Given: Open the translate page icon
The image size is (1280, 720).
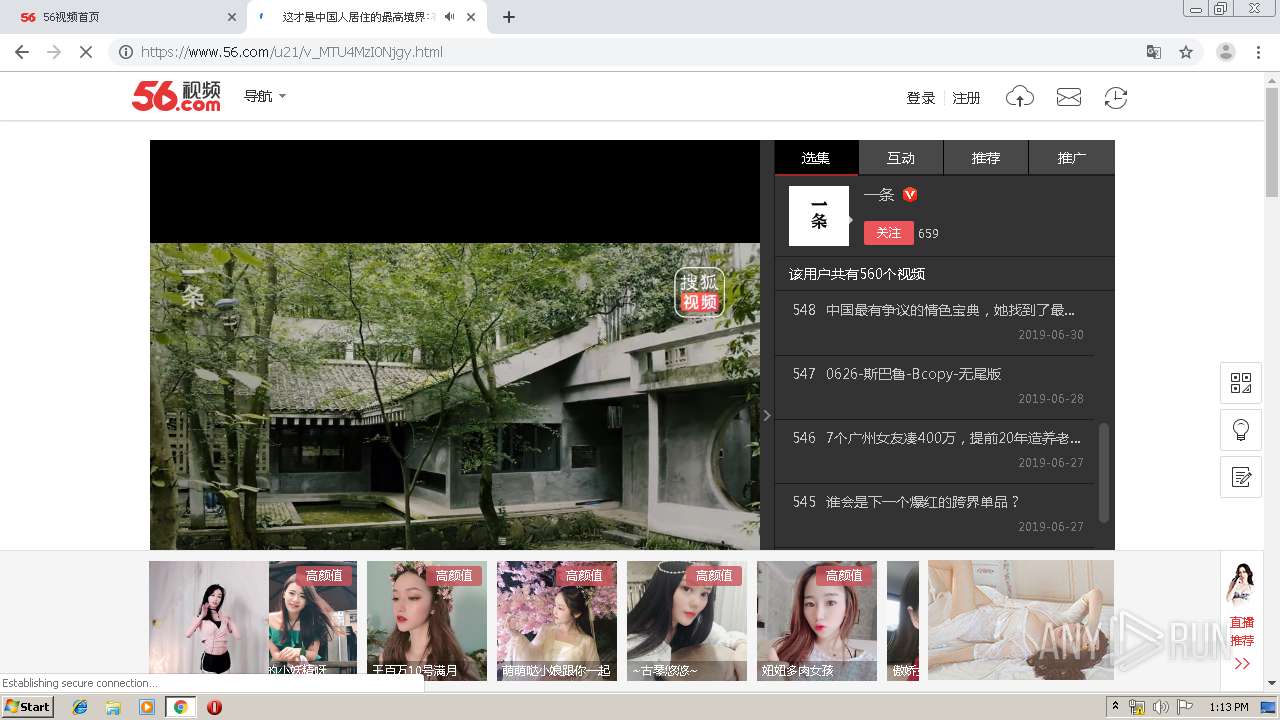Looking at the screenshot, I should 1154,52.
